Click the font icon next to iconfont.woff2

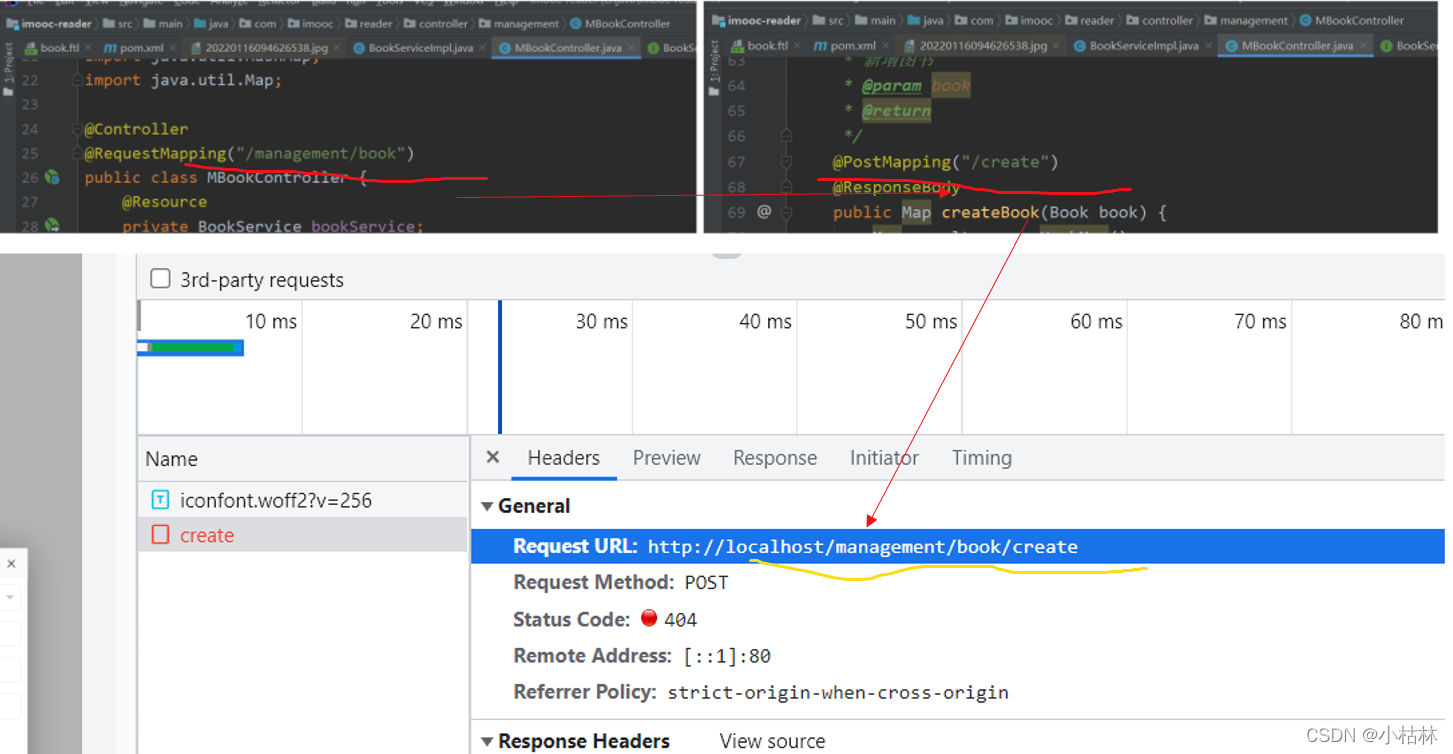160,500
